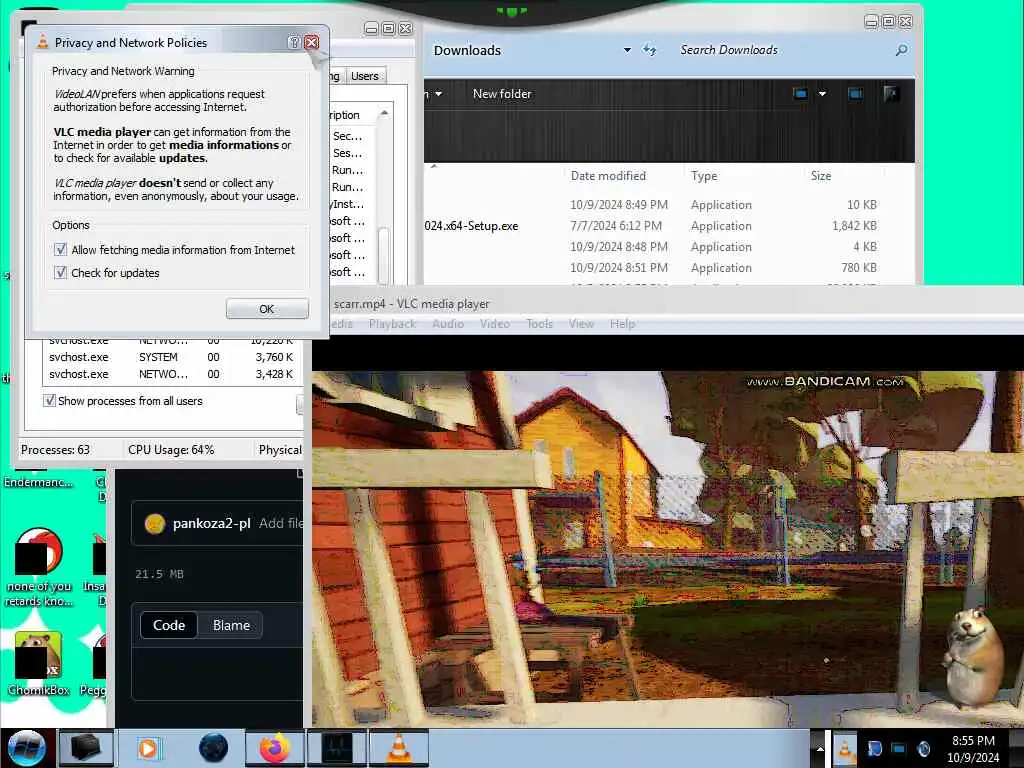
Task: Select the Blame tab in GitHub
Action: coord(231,625)
